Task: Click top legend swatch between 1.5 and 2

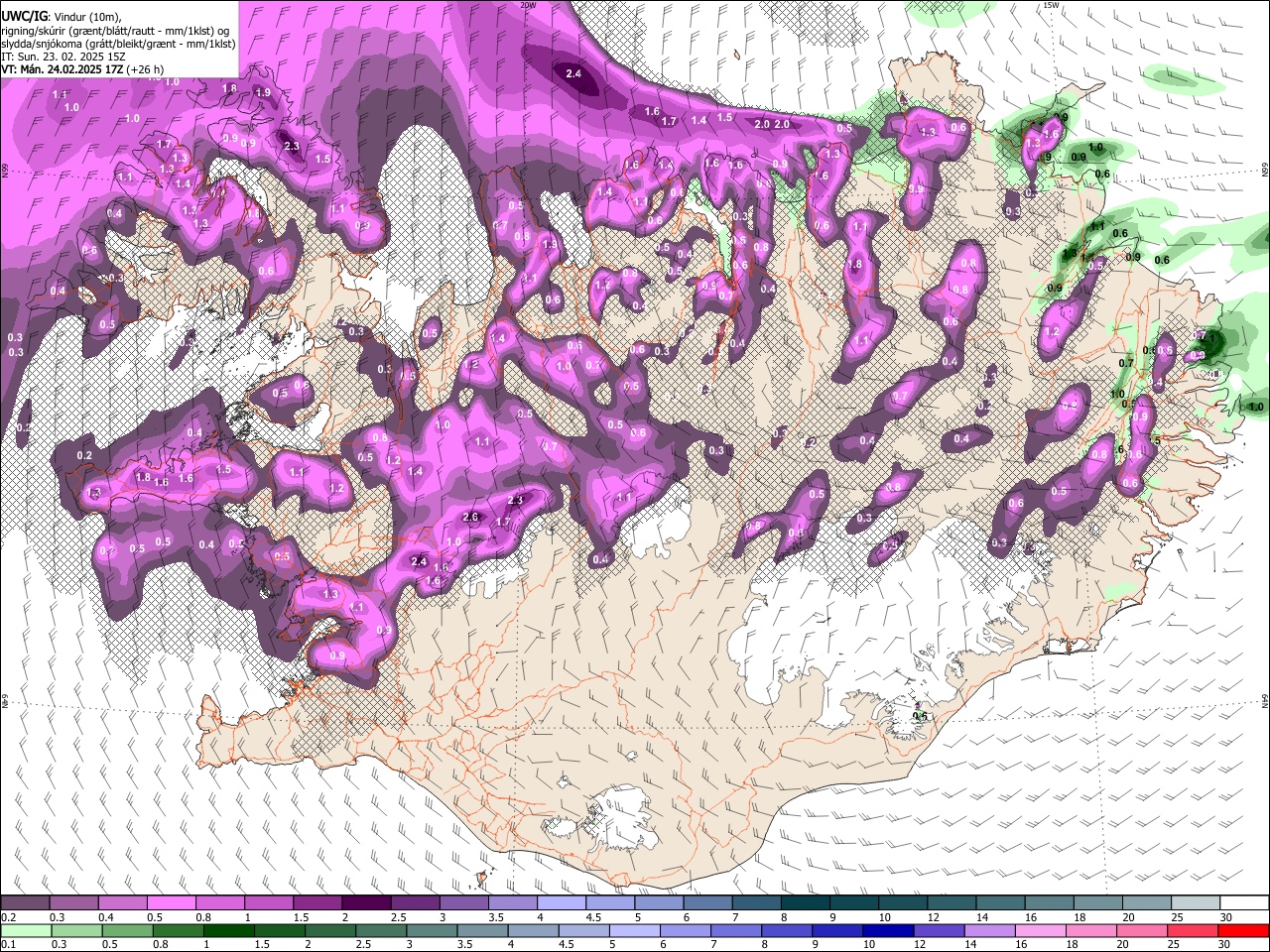Action: coord(317,903)
